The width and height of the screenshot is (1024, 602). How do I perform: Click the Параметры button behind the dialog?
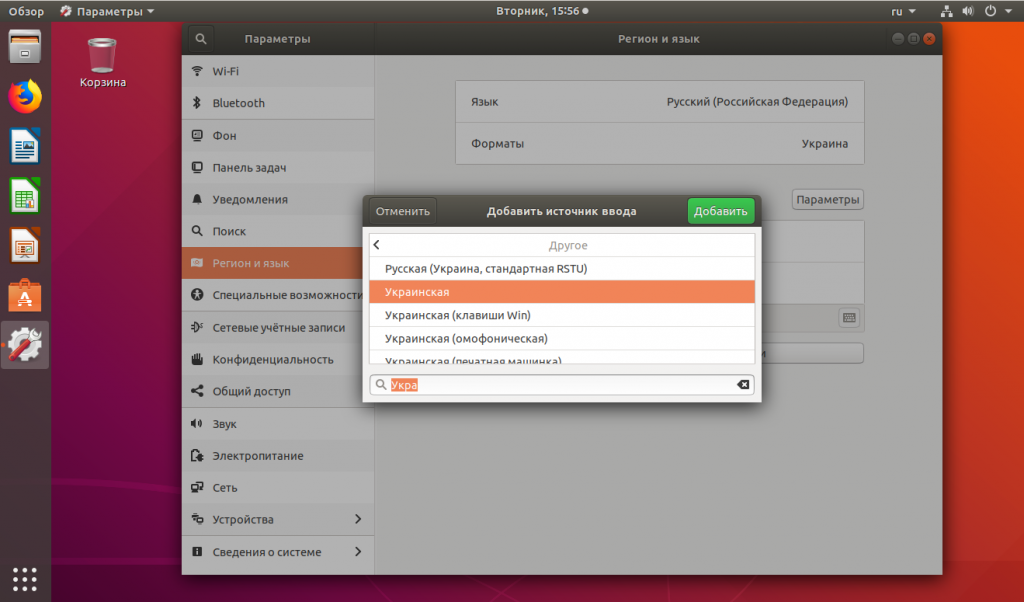[x=827, y=200]
